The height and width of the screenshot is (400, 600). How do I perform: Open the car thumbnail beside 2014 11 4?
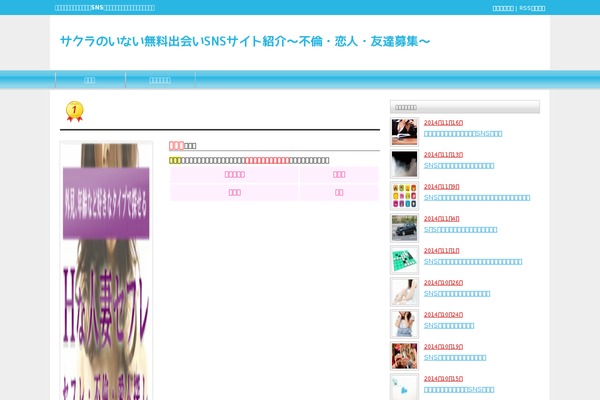point(404,228)
